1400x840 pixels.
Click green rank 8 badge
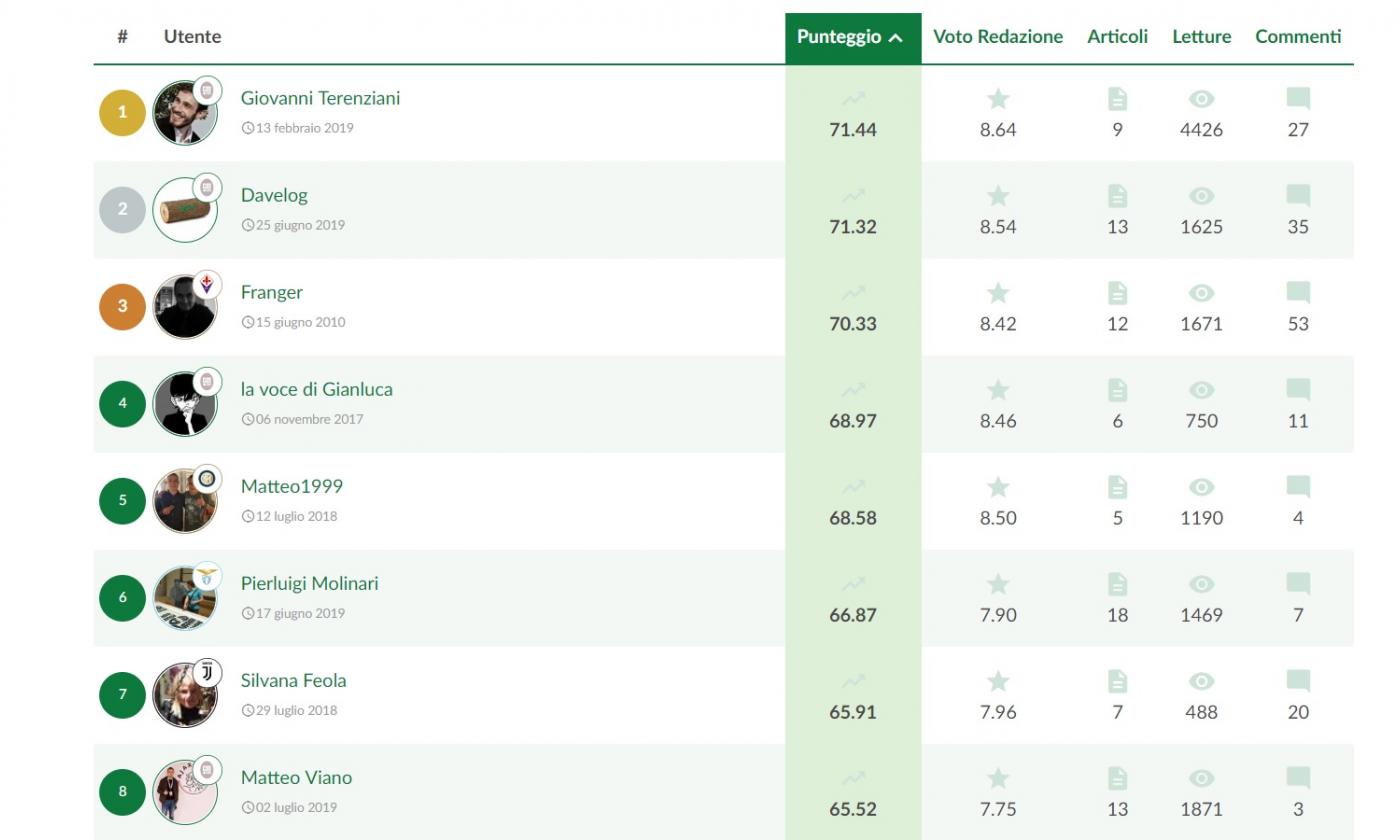pyautogui.click(x=123, y=791)
